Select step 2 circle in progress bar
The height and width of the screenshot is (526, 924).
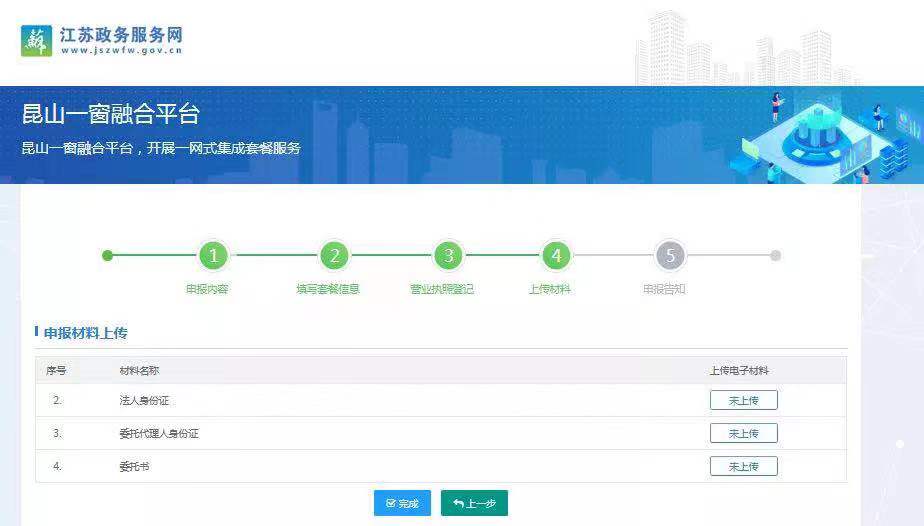335,256
